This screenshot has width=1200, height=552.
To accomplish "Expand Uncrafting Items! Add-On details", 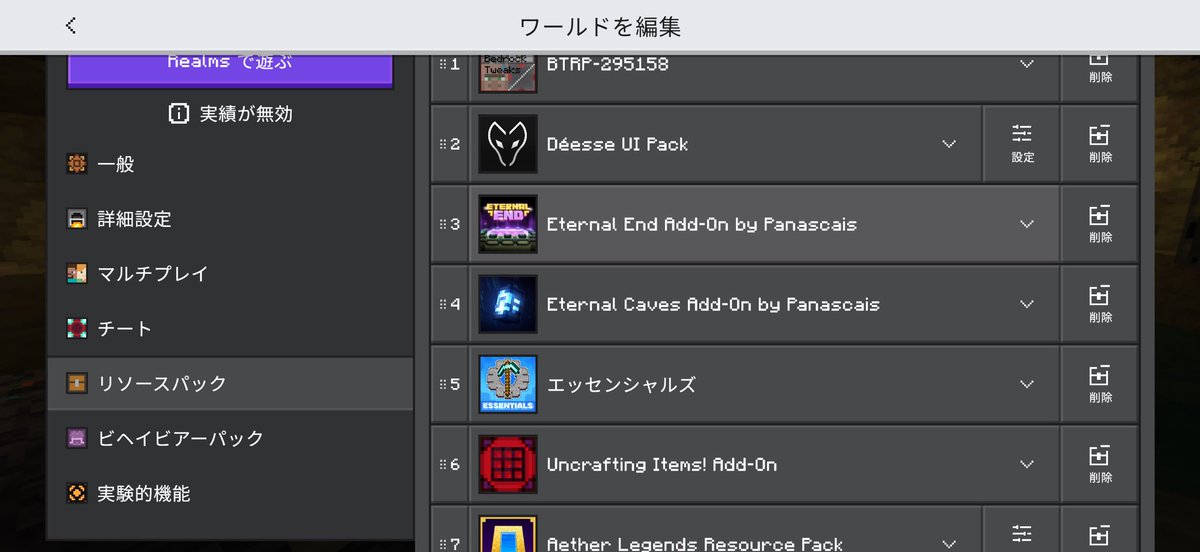I will click(x=1027, y=464).
